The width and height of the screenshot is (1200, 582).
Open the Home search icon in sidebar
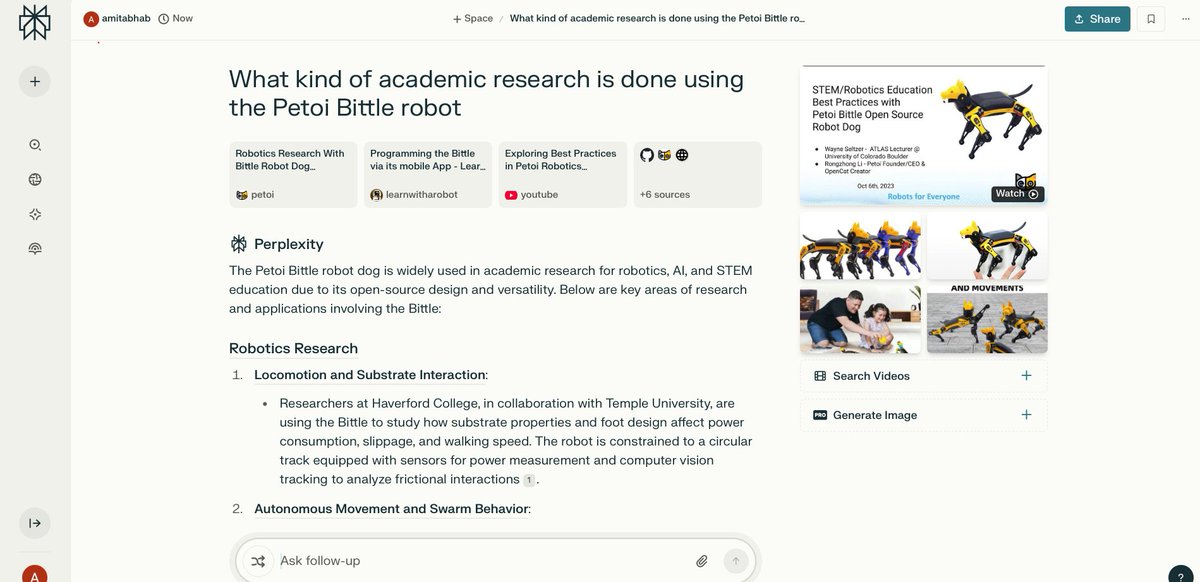35,145
